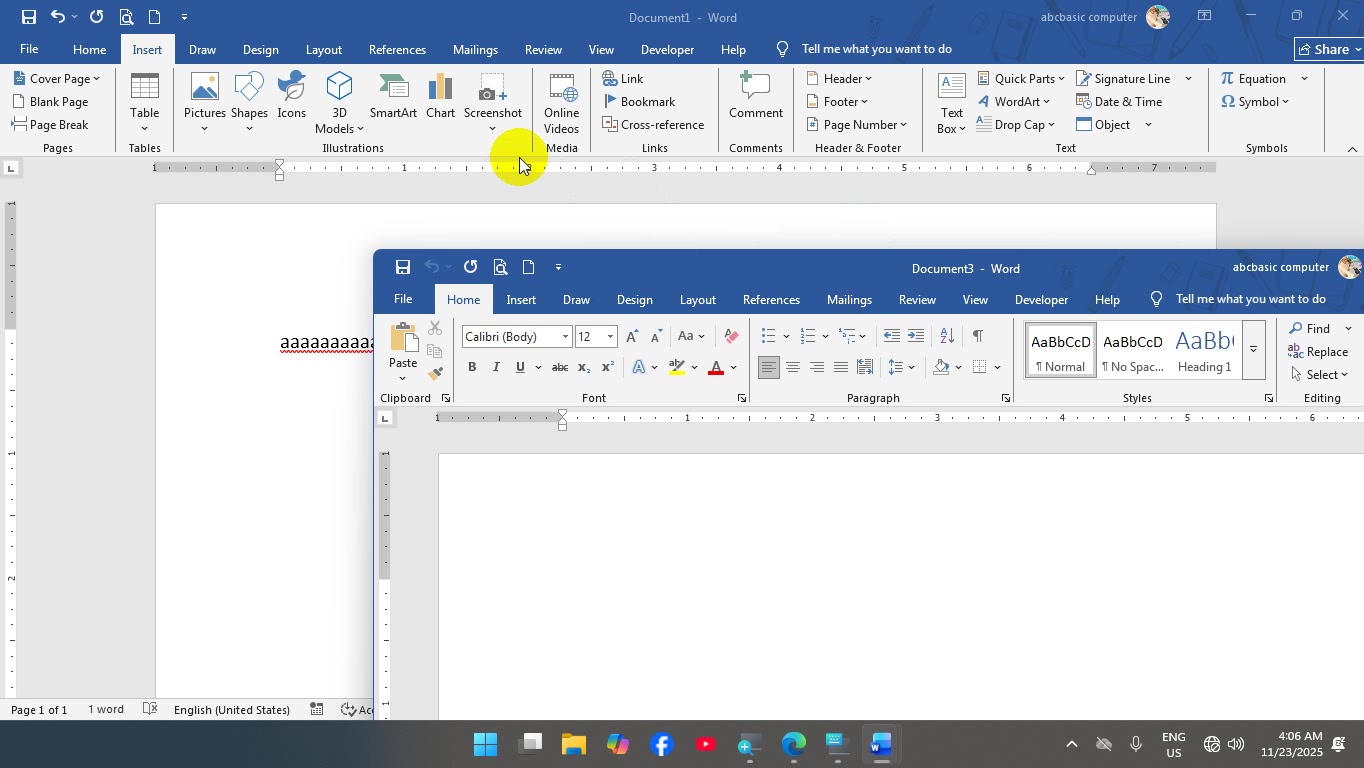
Task: Toggle Strikethrough in Document3 Font group
Action: tap(560, 368)
